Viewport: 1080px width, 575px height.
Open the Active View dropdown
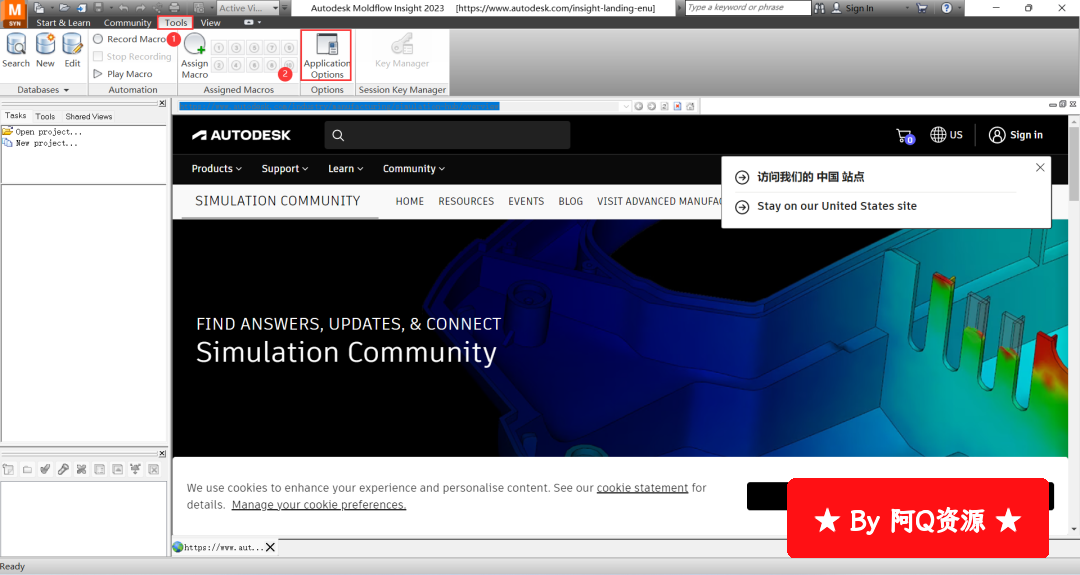(275, 8)
